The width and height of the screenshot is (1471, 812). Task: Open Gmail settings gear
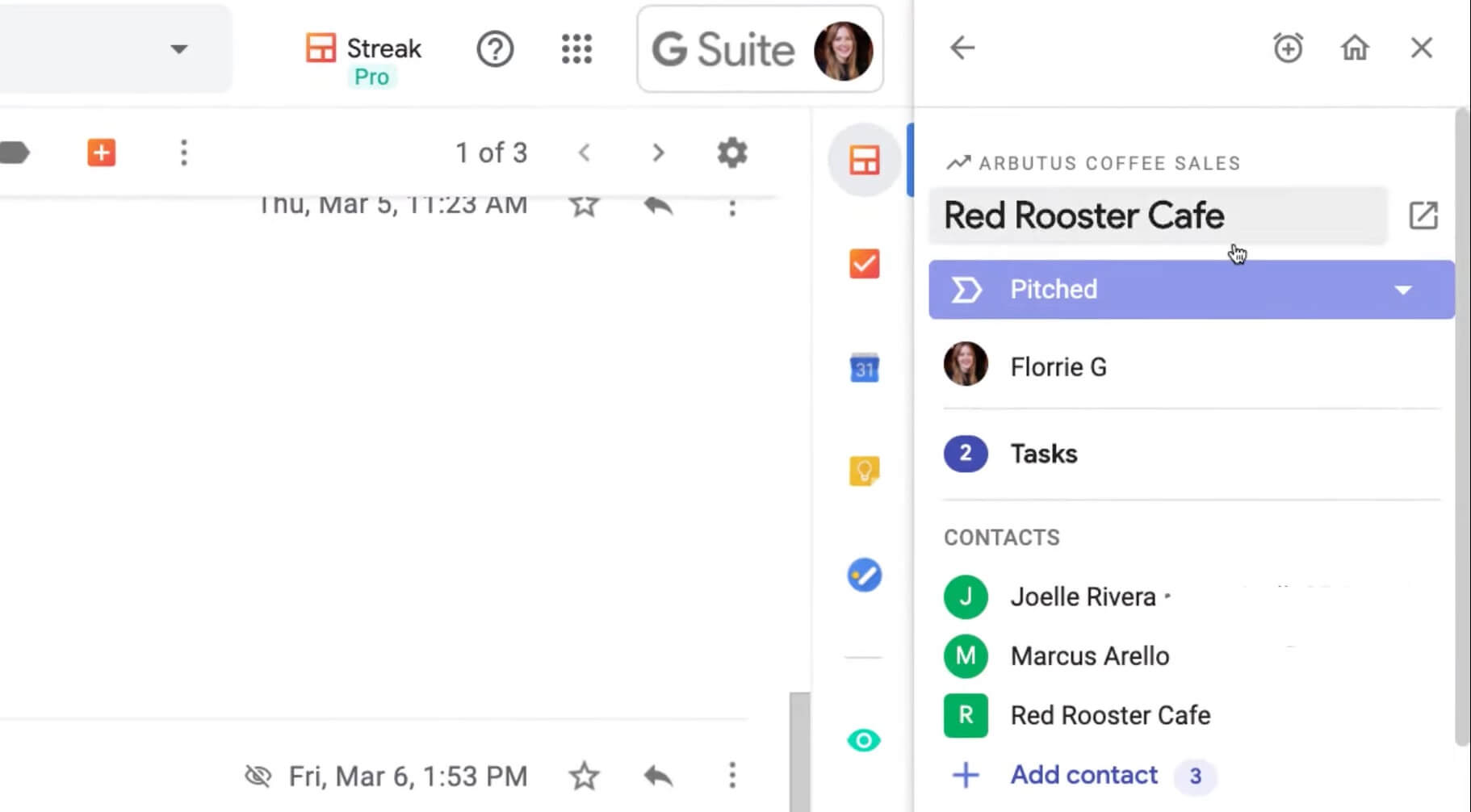pyautogui.click(x=732, y=153)
